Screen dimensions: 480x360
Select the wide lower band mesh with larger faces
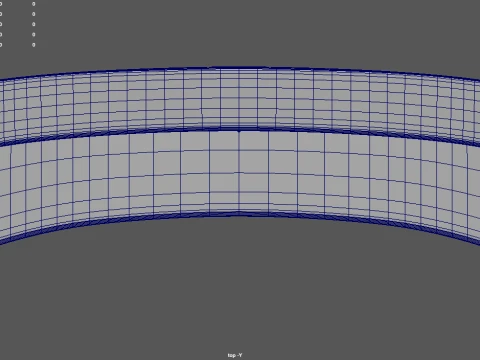coord(240,173)
